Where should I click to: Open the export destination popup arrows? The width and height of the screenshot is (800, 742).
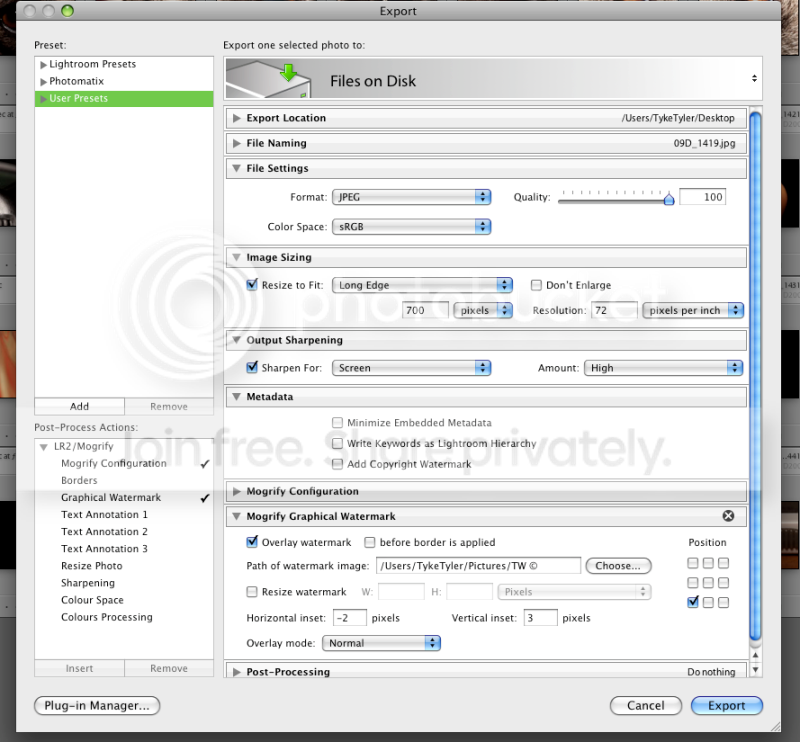753,79
